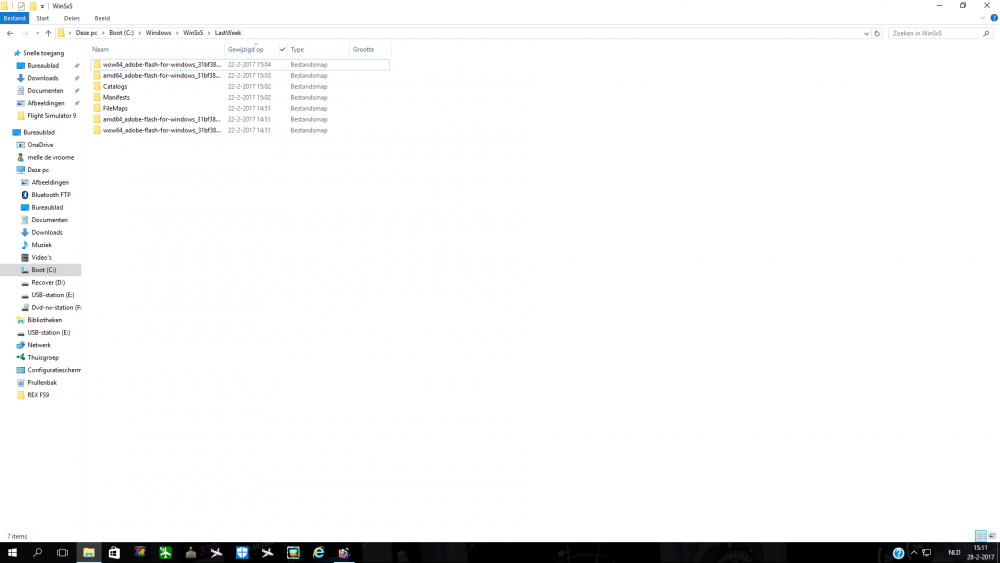Open Dvd-rw-station (F:) in the sidebar
Image resolution: width=1000 pixels, height=563 pixels.
55,307
